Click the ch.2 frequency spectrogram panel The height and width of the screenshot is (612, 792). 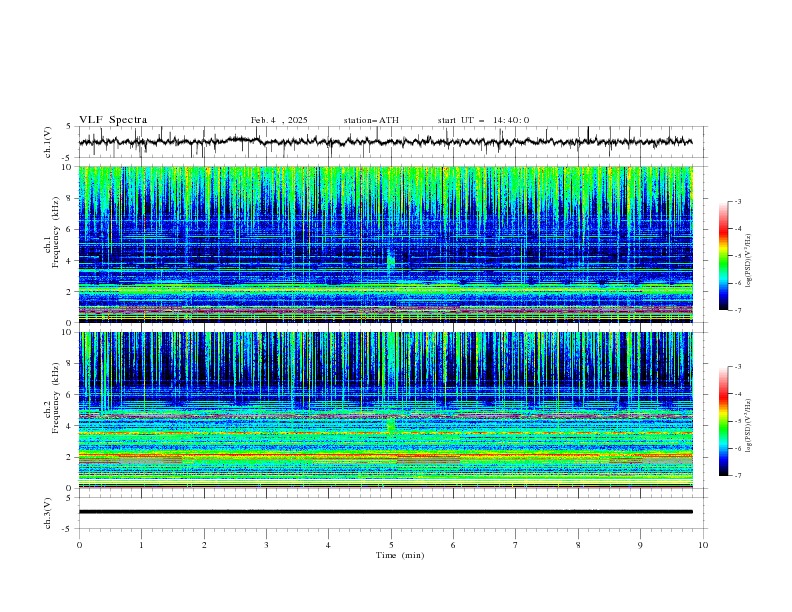385,410
